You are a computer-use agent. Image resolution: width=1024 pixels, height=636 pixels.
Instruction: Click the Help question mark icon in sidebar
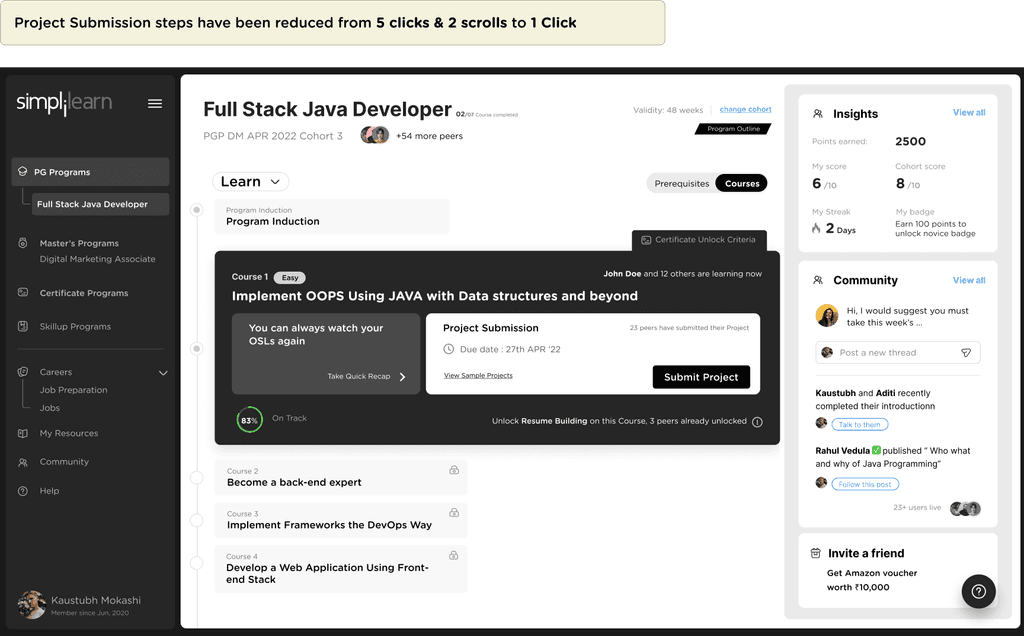23,490
